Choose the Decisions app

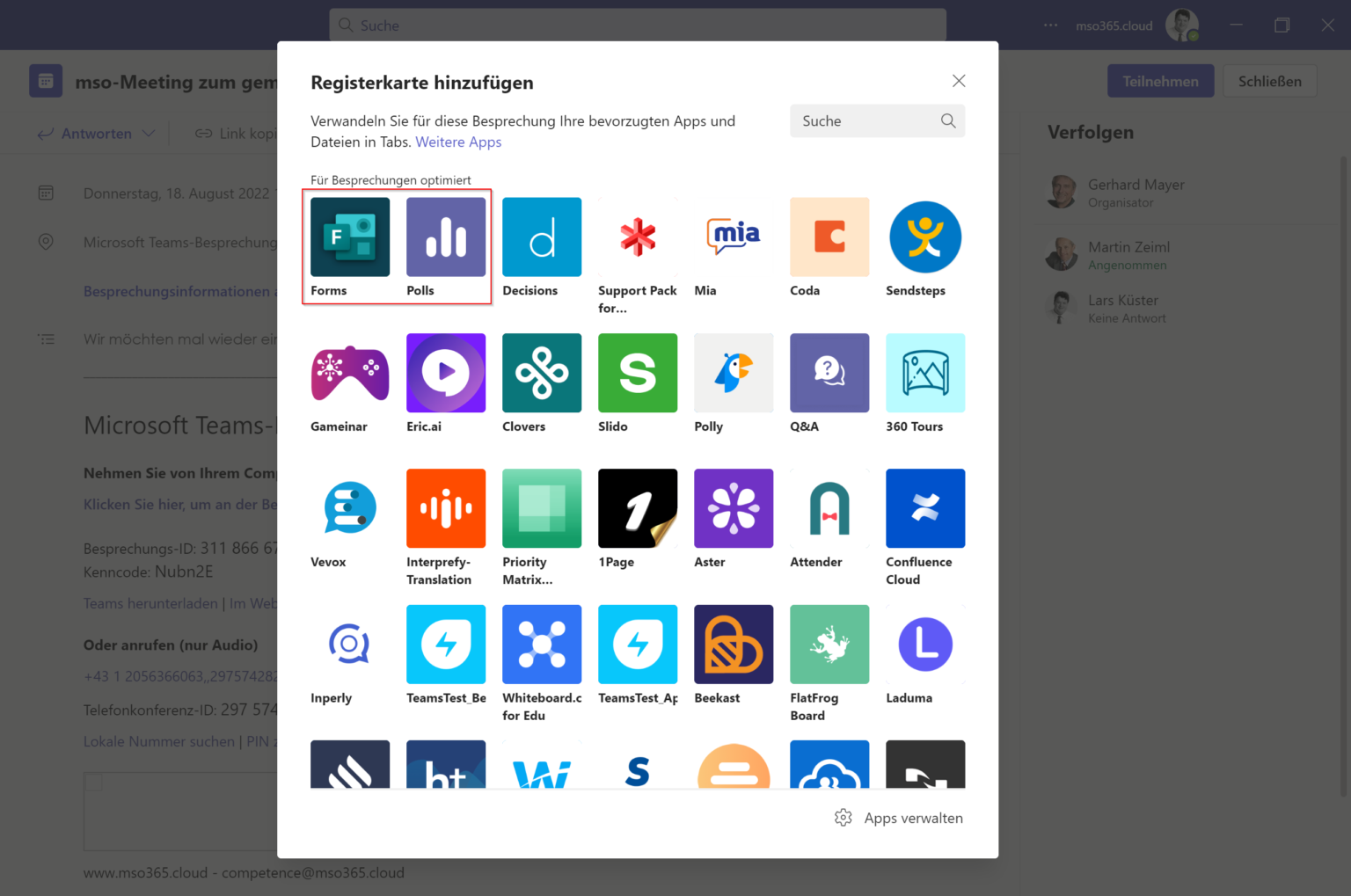point(541,237)
